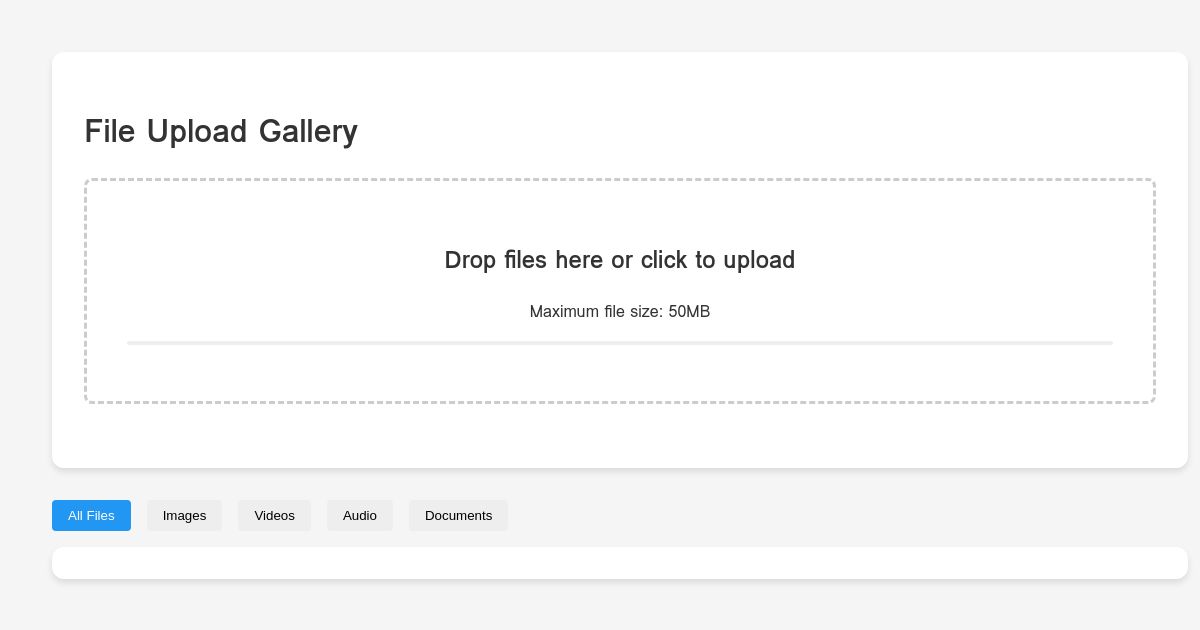The height and width of the screenshot is (630, 1200).
Task: Click the file drop zone to upload
Action: point(619,290)
